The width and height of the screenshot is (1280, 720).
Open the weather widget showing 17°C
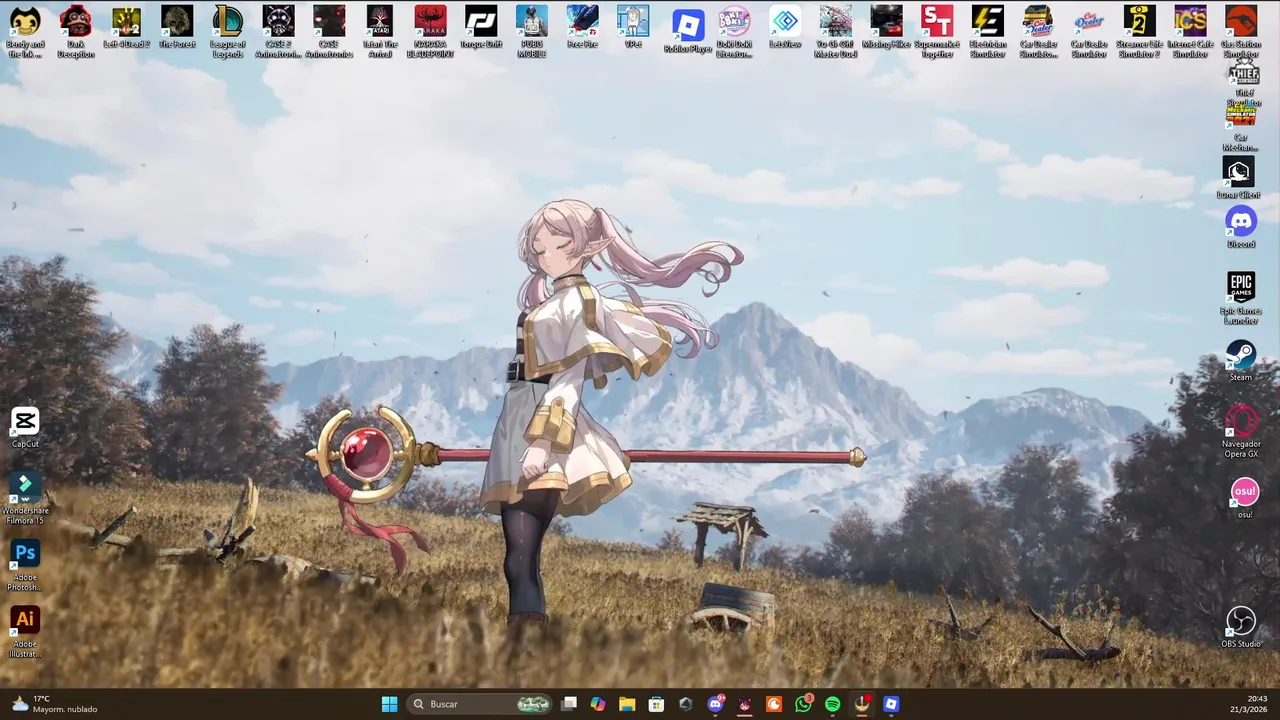[54, 704]
